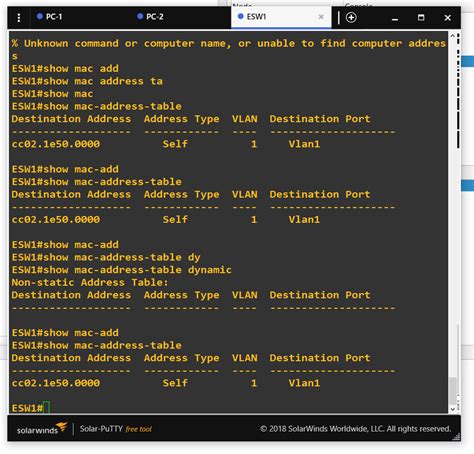Click the SolarWinds copyright notice text
This screenshot has width=474, height=454.
pyautogui.click(x=355, y=429)
